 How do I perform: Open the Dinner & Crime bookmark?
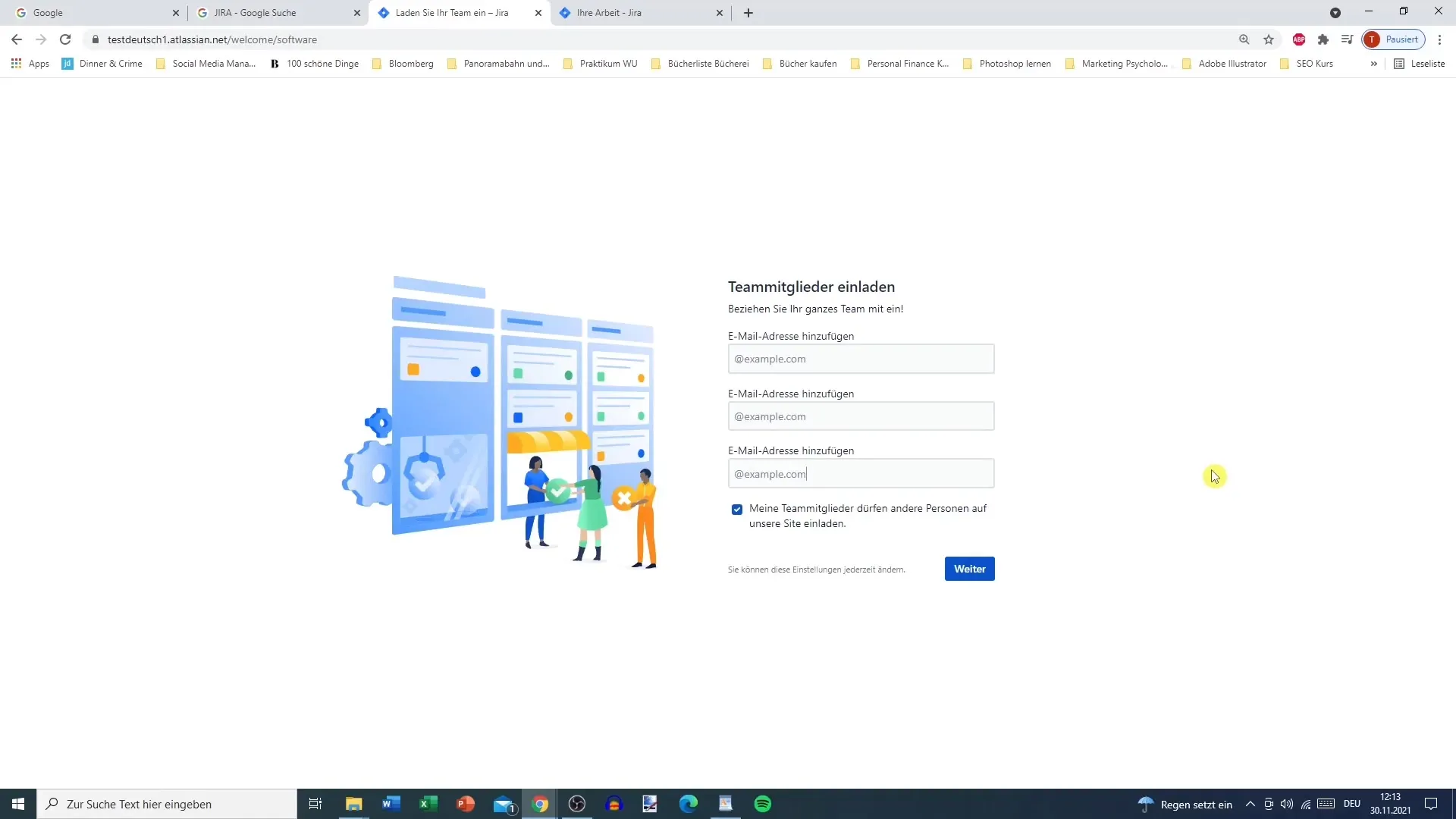pos(102,64)
